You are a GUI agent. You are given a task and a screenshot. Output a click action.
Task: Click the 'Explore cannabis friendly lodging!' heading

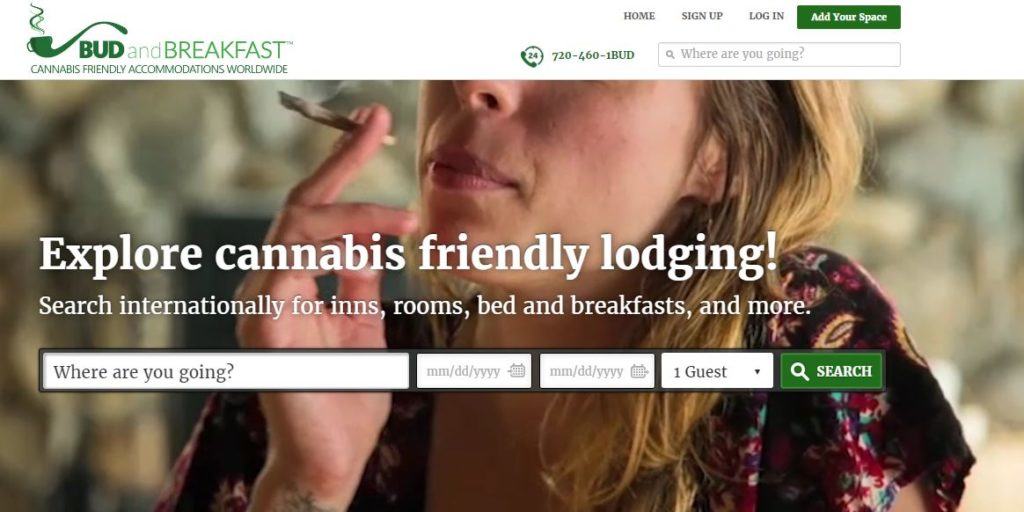[409, 253]
